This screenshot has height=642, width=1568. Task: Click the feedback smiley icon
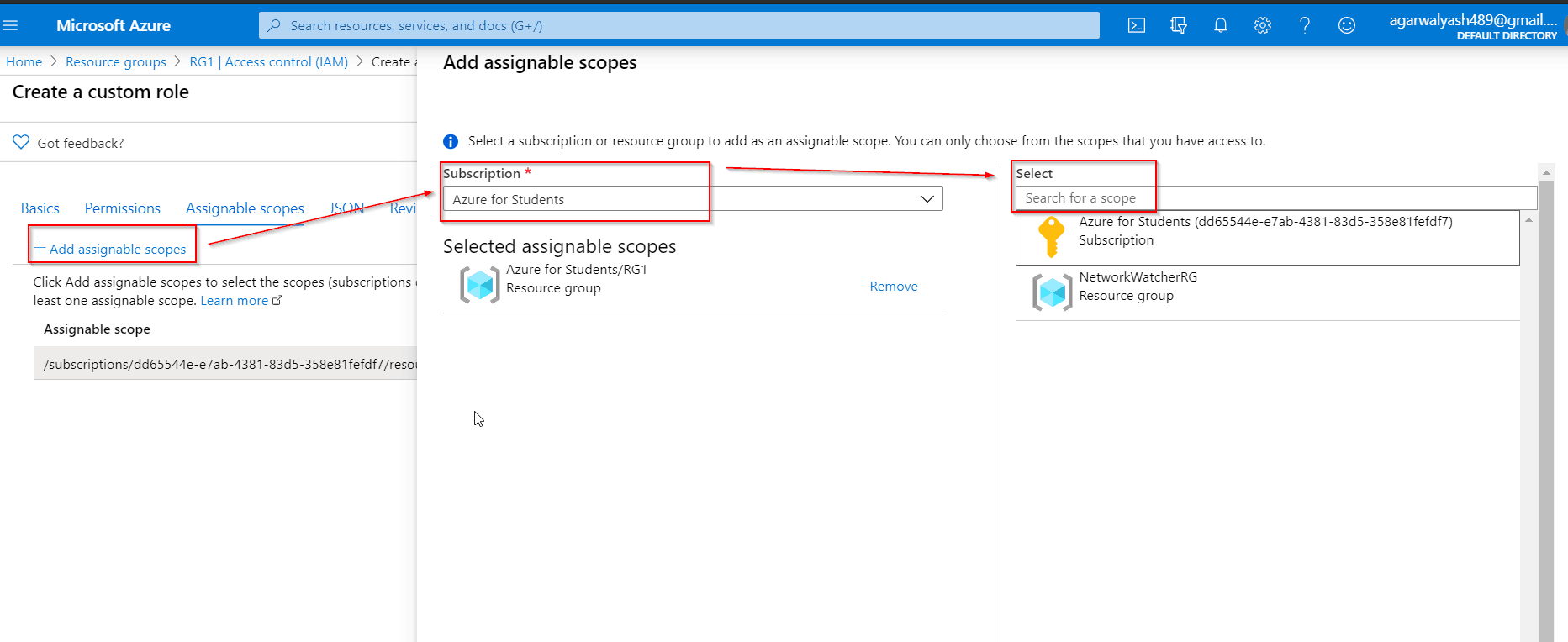(1346, 25)
